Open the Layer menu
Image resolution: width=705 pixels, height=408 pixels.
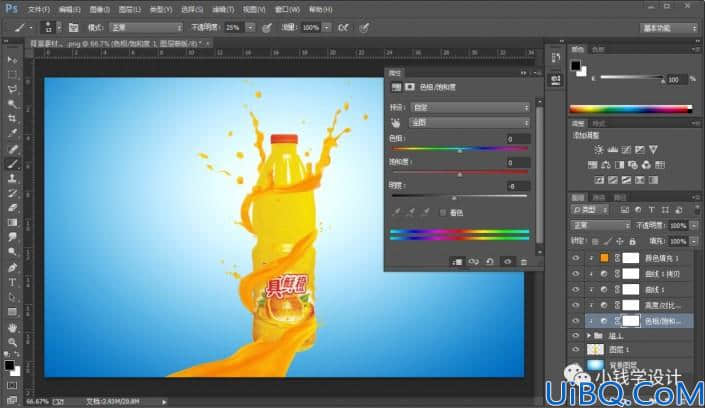tap(129, 9)
